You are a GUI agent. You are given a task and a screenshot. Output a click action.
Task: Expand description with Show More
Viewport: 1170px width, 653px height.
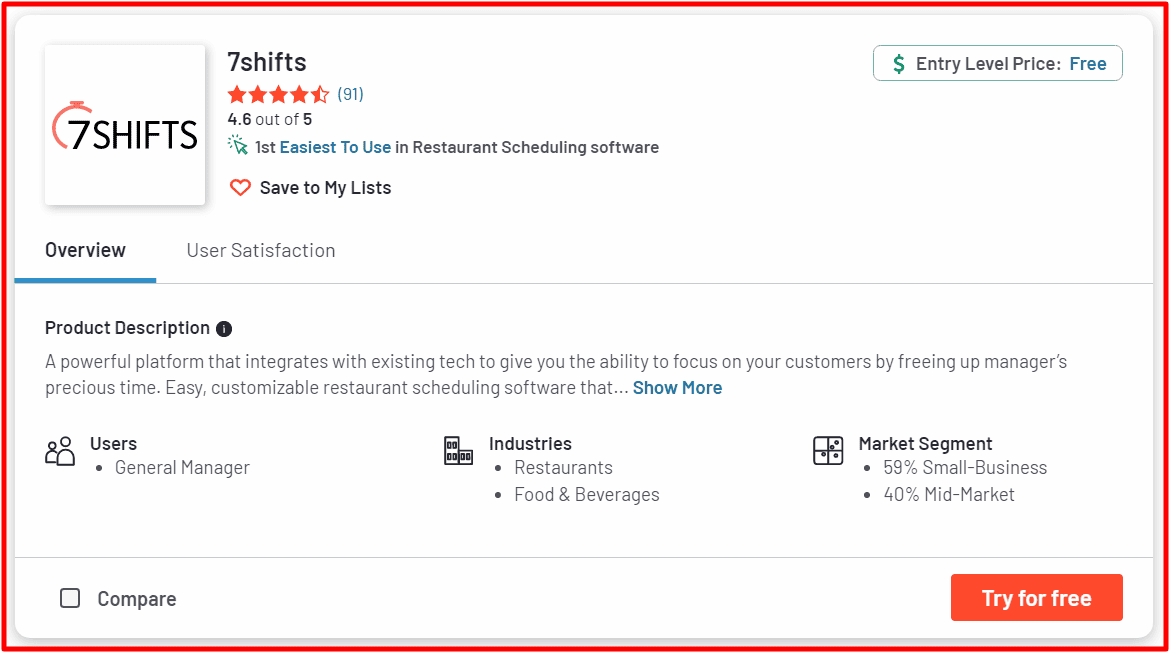[678, 388]
